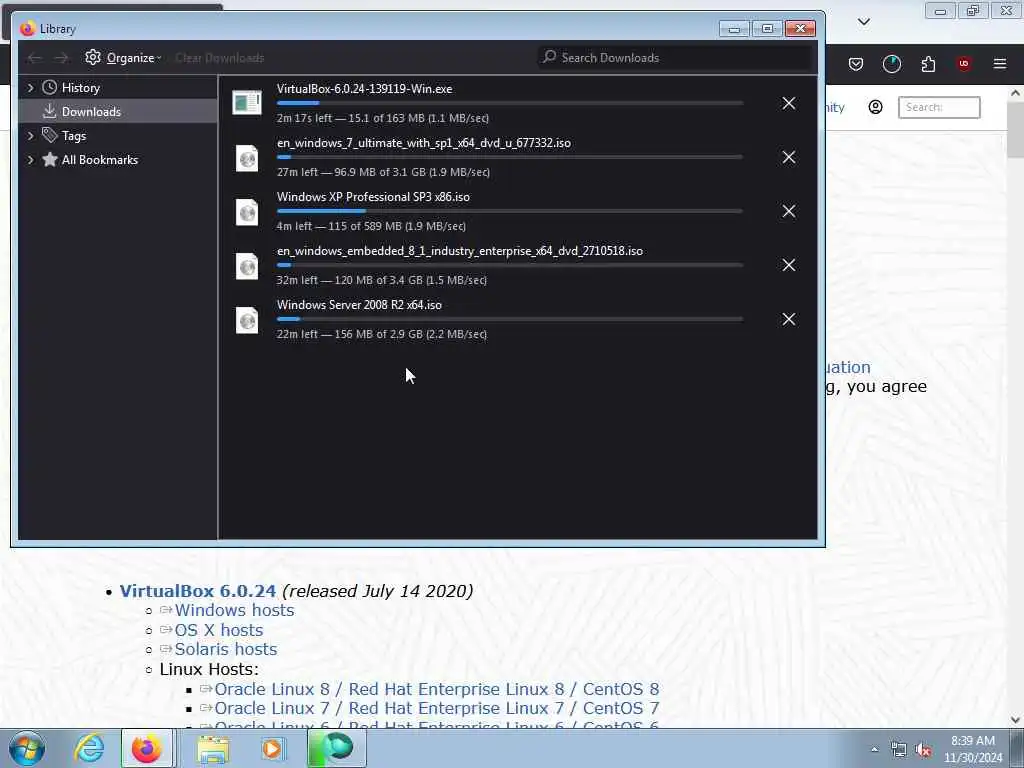The width and height of the screenshot is (1024, 768).
Task: Open the Organize dropdown menu
Action: pos(123,58)
